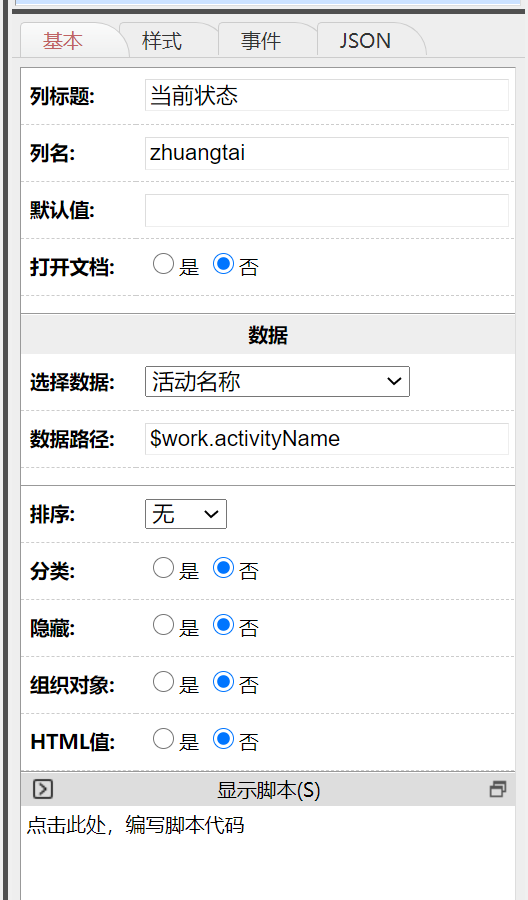Open the 排序 dropdown showing 无

coord(186,514)
